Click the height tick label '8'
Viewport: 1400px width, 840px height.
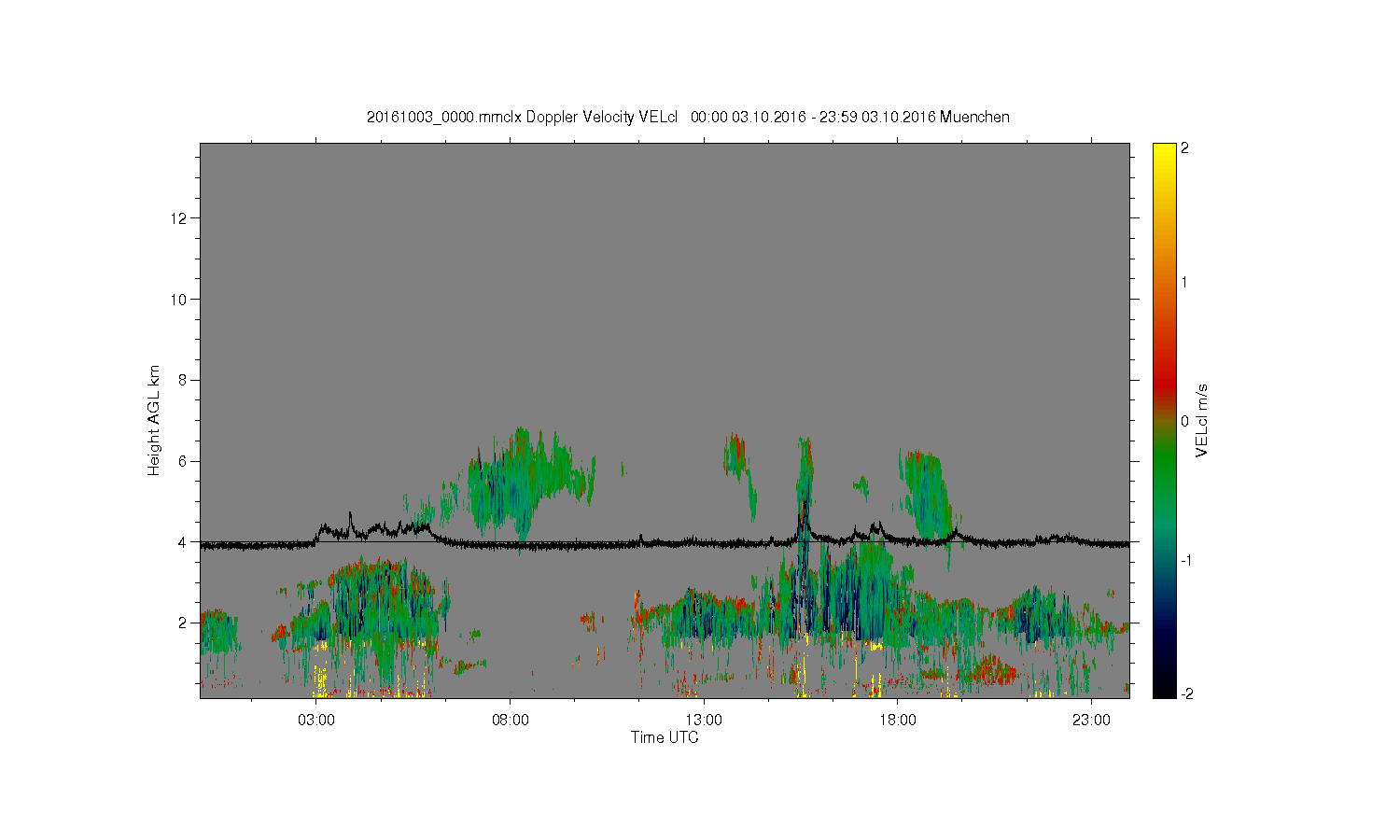click(184, 380)
